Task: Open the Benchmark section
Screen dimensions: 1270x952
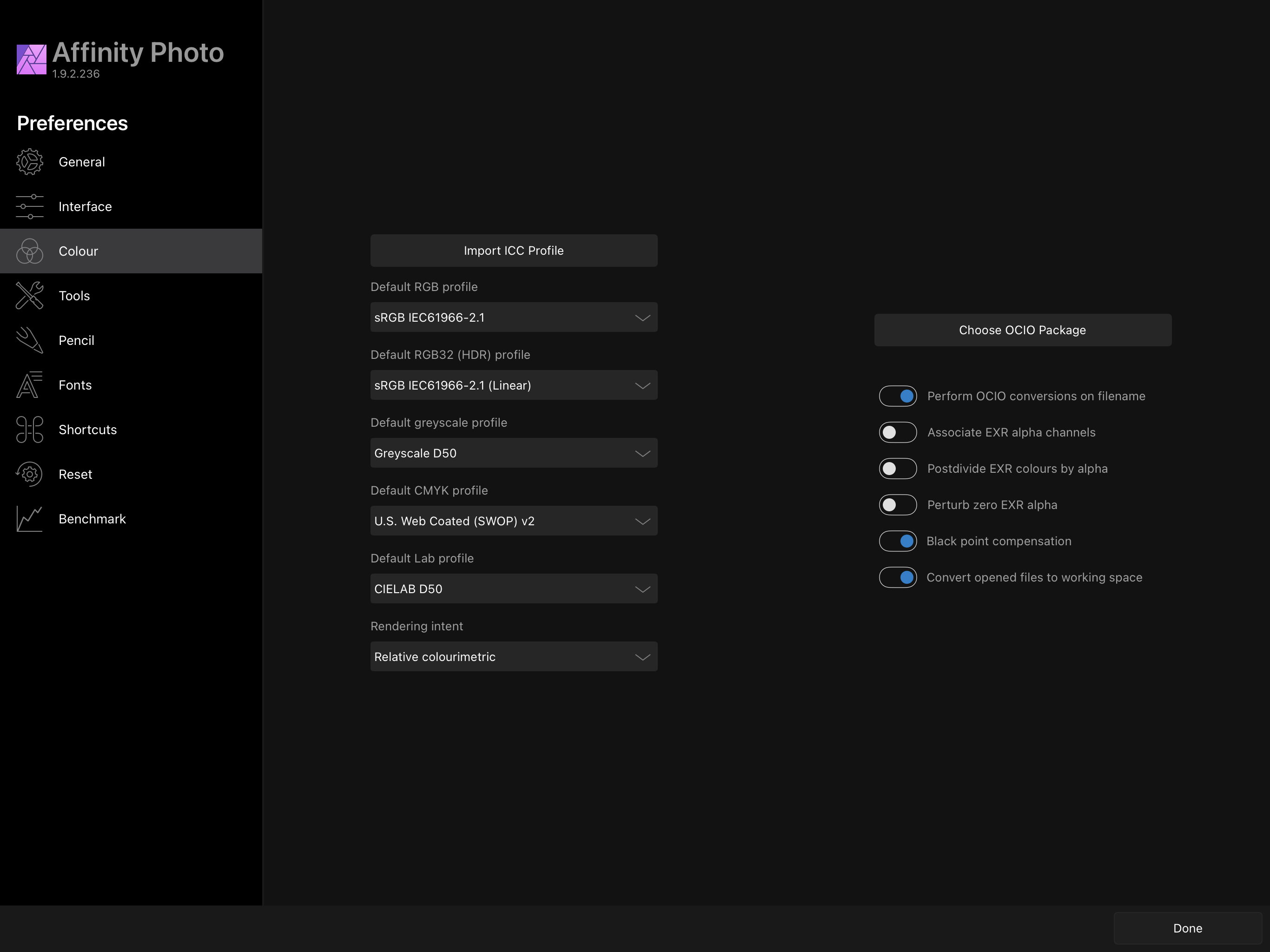Action: pos(131,519)
